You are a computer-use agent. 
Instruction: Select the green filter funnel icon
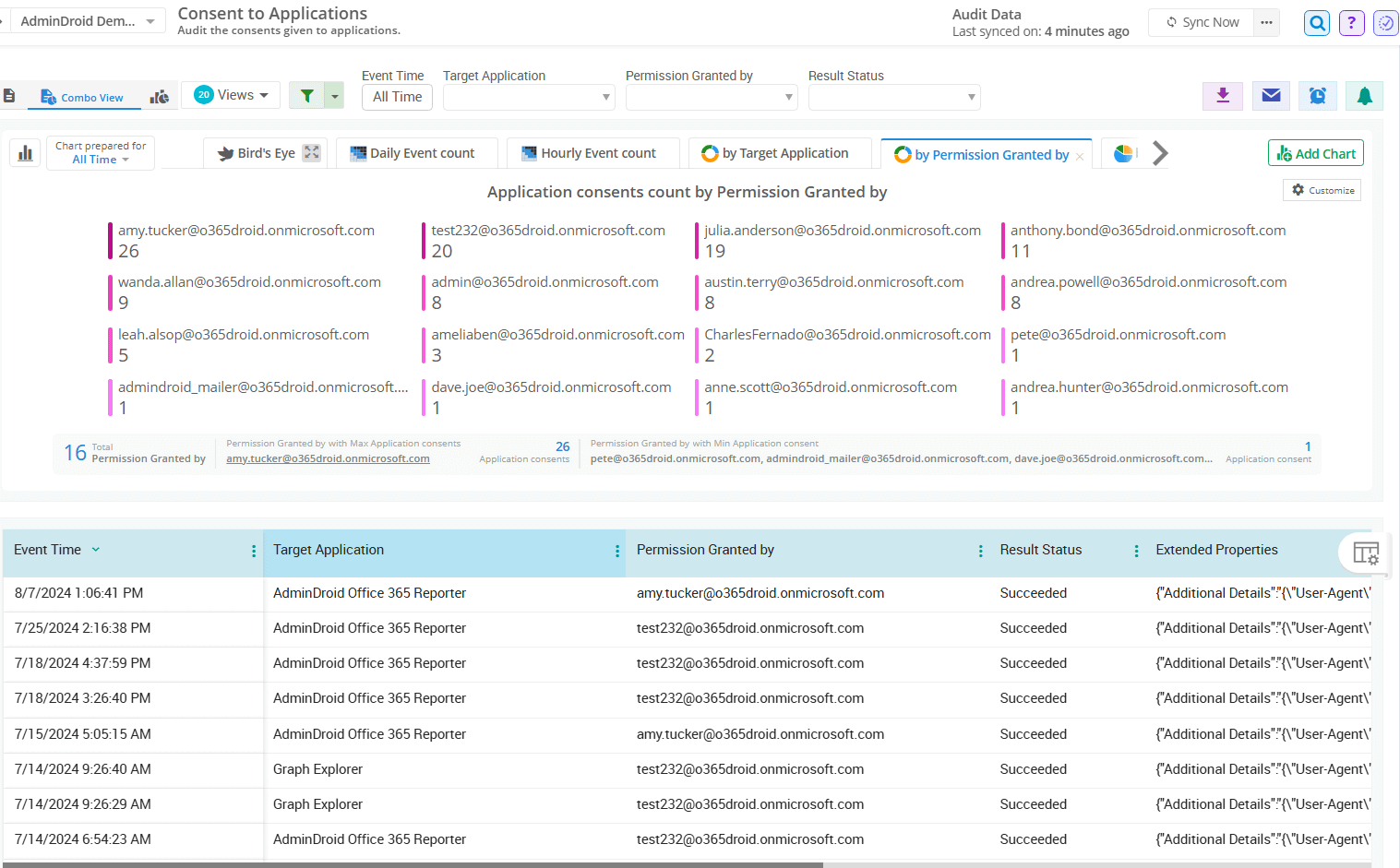pos(308,95)
